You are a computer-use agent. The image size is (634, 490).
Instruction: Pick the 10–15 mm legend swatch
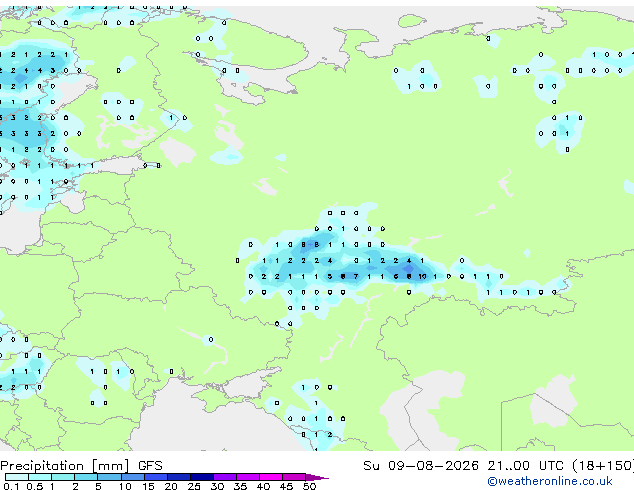pyautogui.click(x=133, y=477)
